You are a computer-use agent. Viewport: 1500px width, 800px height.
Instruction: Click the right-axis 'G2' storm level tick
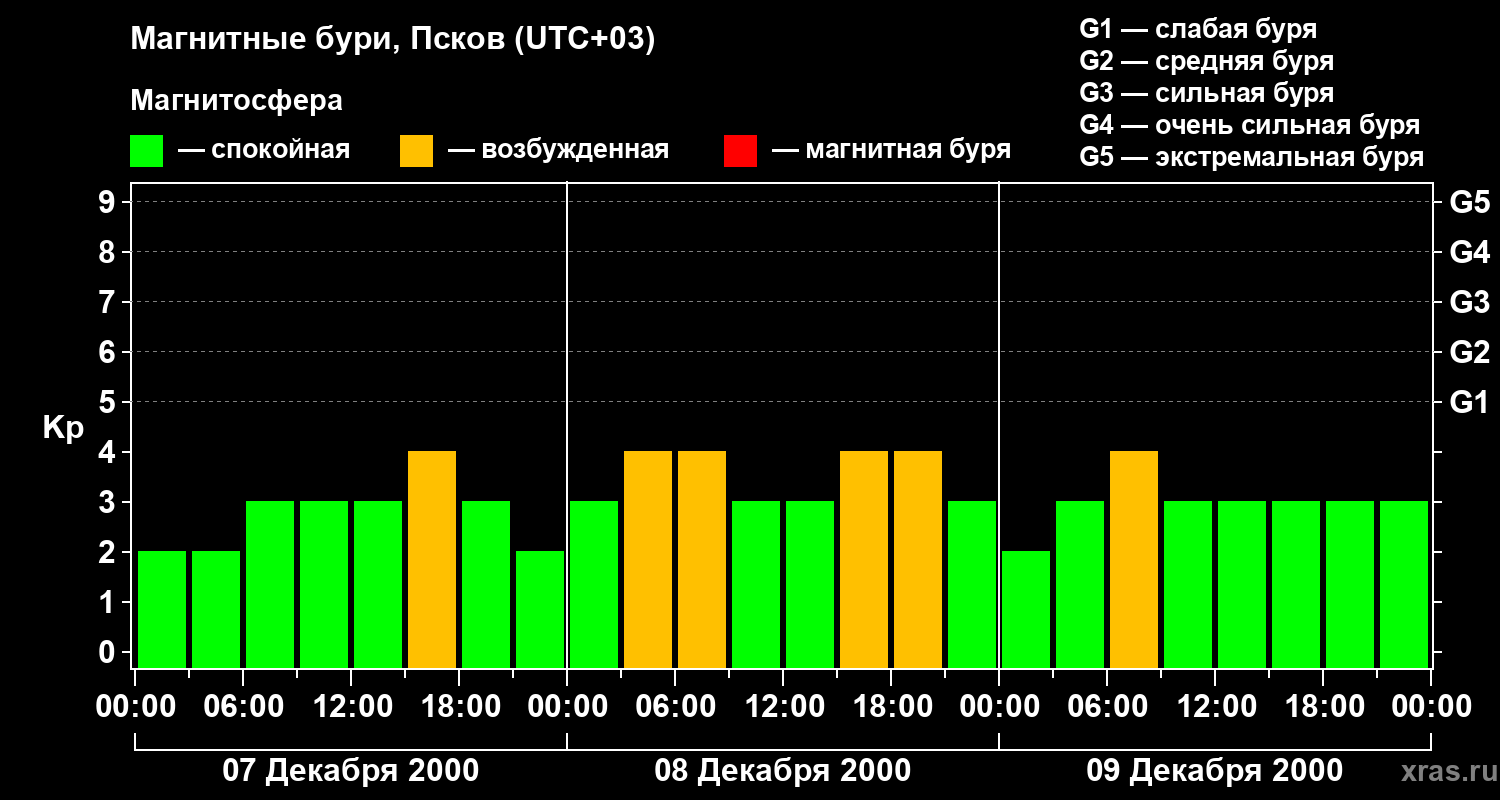1470,352
